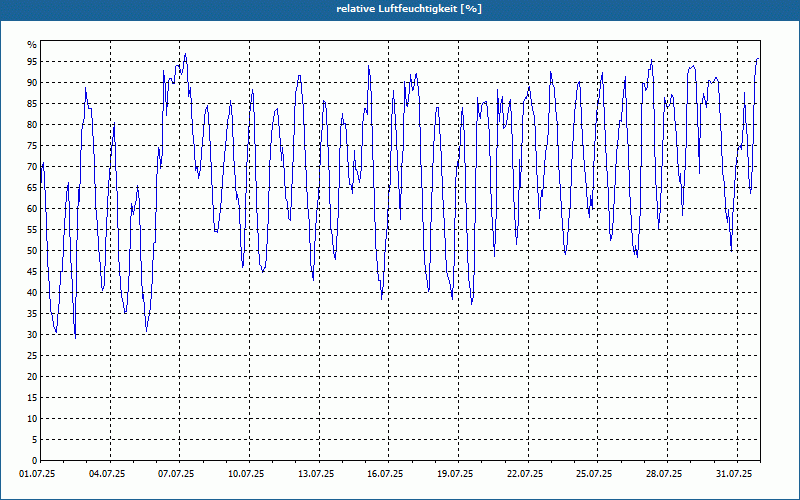Select the 25.07.25 date label
Image resolution: width=800 pixels, height=500 pixels.
click(595, 474)
